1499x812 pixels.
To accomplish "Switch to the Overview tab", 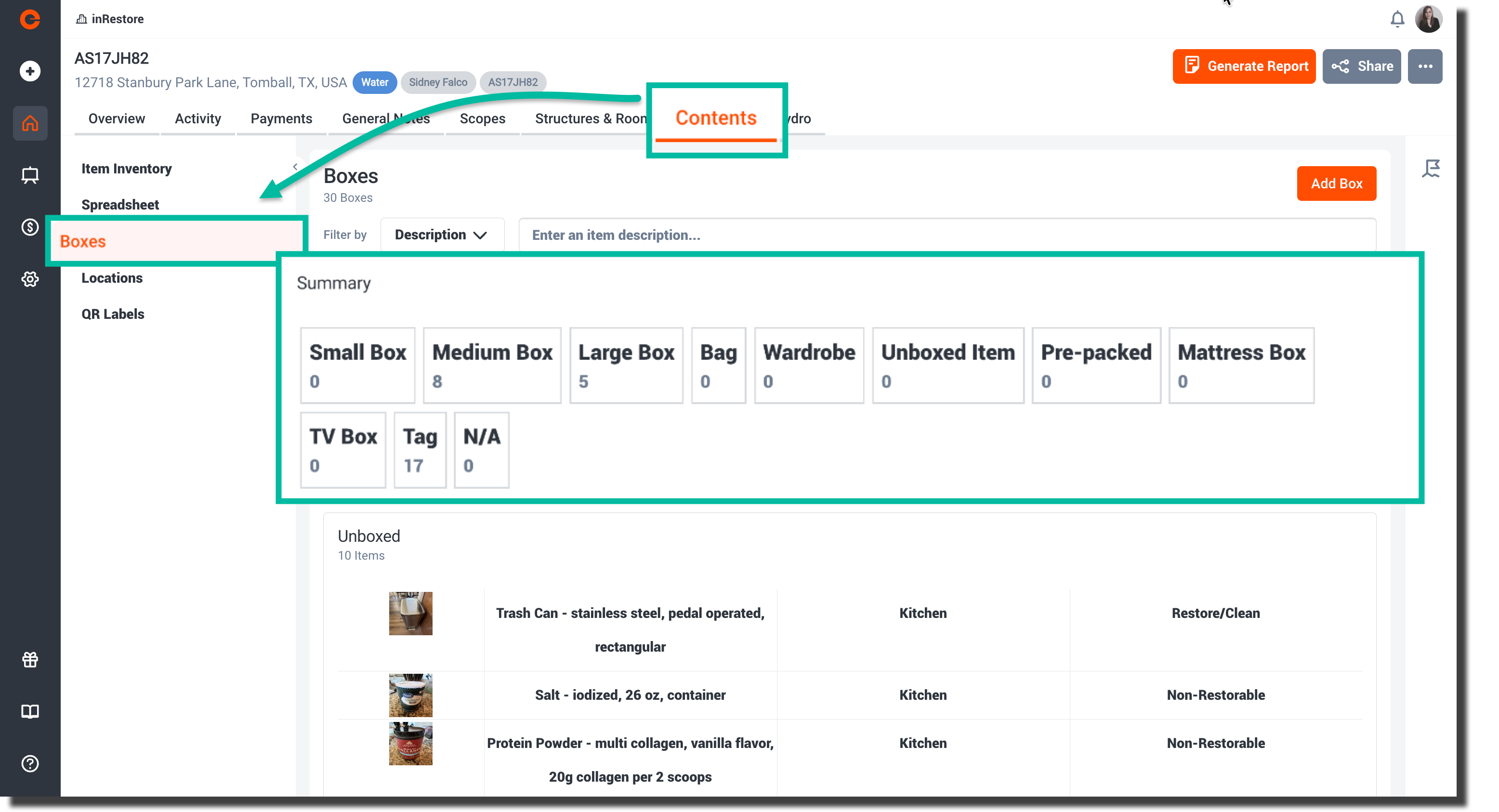I will pyautogui.click(x=117, y=118).
